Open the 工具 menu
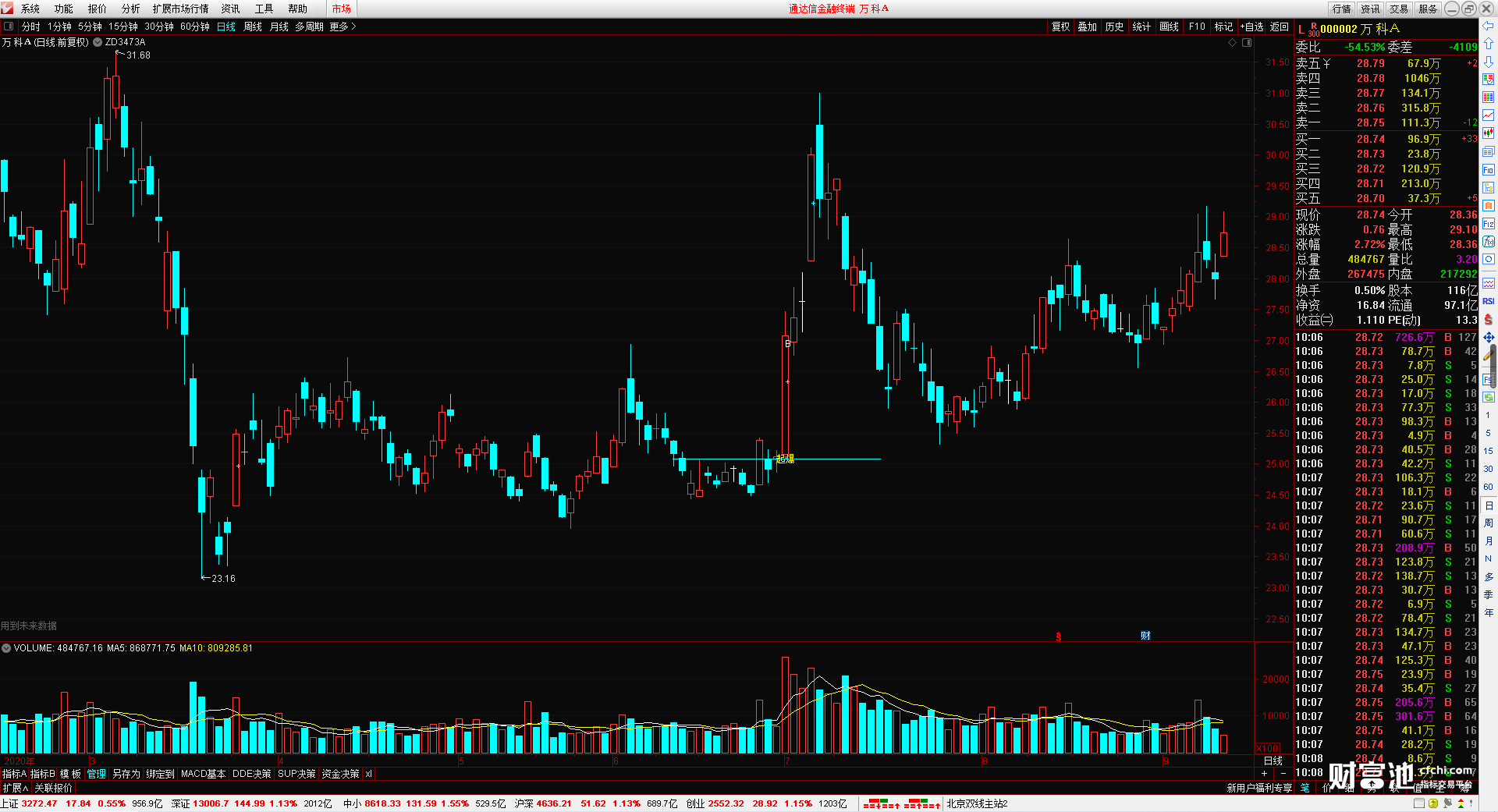Image resolution: width=1498 pixels, height=812 pixels. pyautogui.click(x=264, y=9)
